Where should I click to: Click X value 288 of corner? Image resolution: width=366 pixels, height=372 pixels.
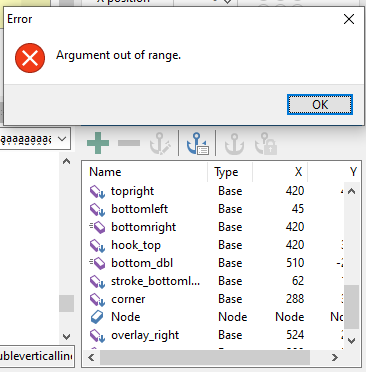(x=295, y=299)
